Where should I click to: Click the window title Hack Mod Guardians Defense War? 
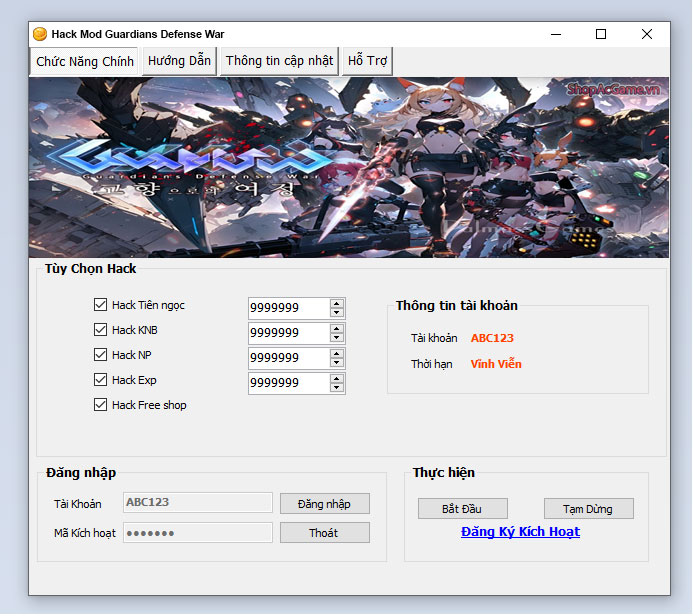click(x=138, y=34)
